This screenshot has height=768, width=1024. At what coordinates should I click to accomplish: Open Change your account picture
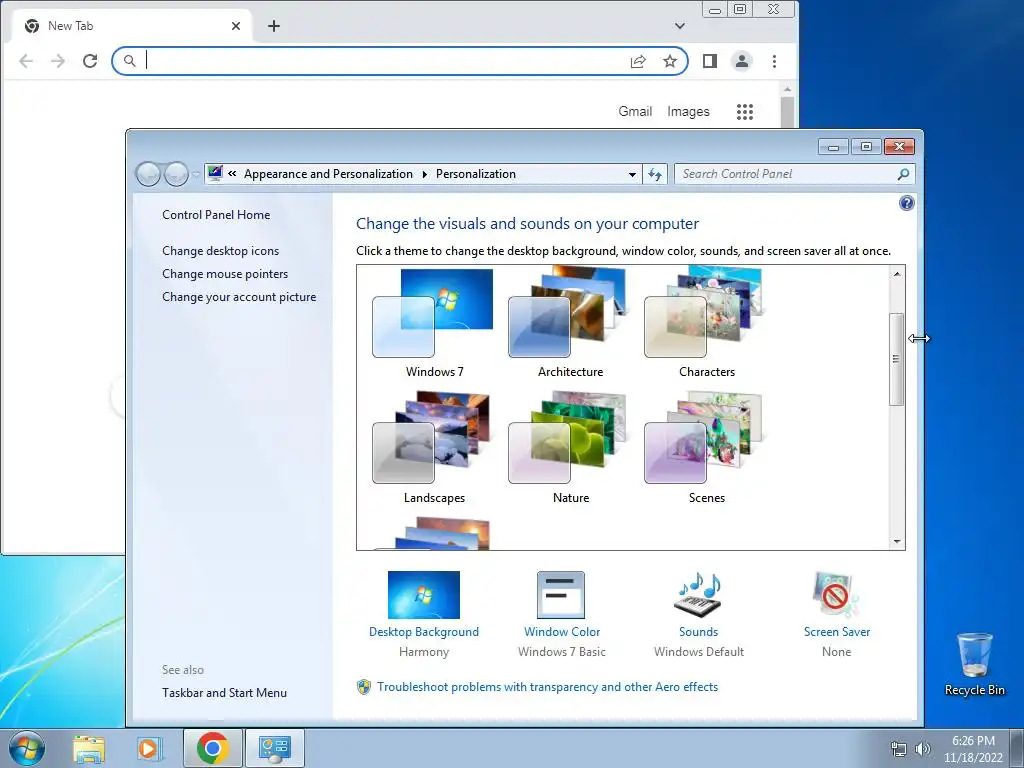click(x=239, y=296)
